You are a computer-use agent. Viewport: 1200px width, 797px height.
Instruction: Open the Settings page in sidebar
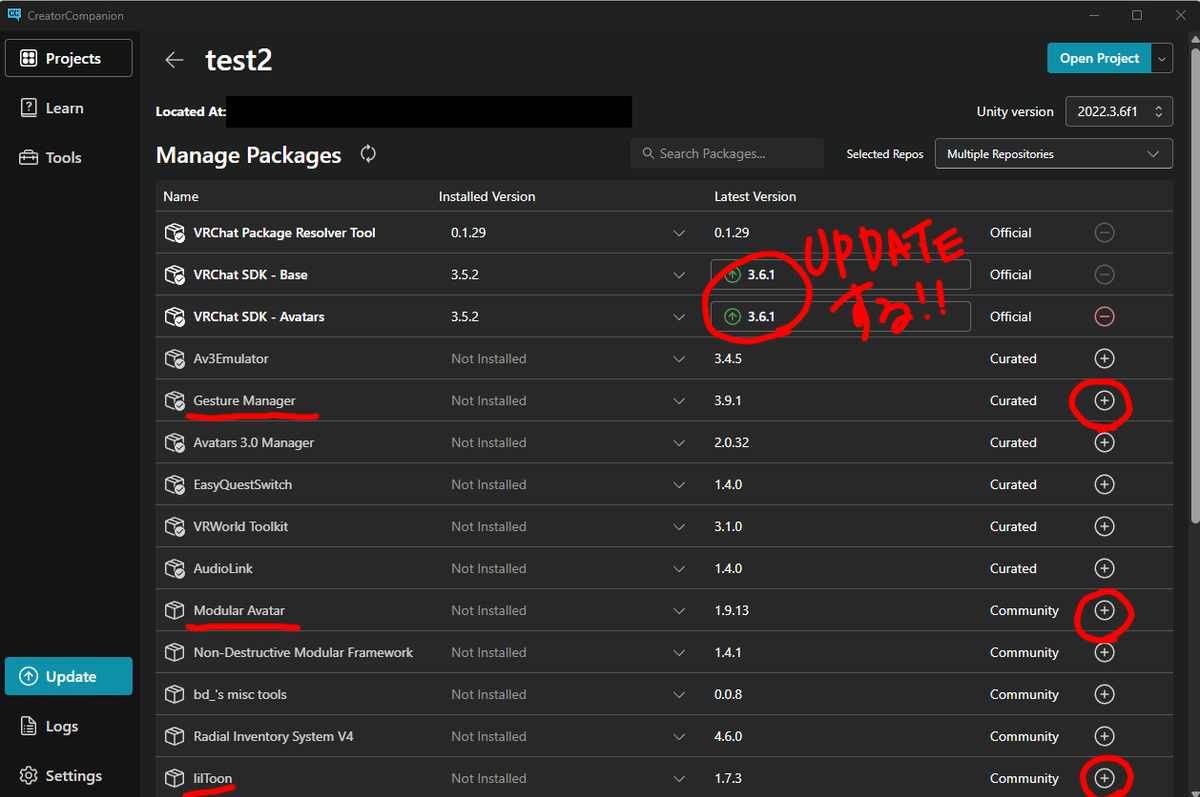coord(68,776)
